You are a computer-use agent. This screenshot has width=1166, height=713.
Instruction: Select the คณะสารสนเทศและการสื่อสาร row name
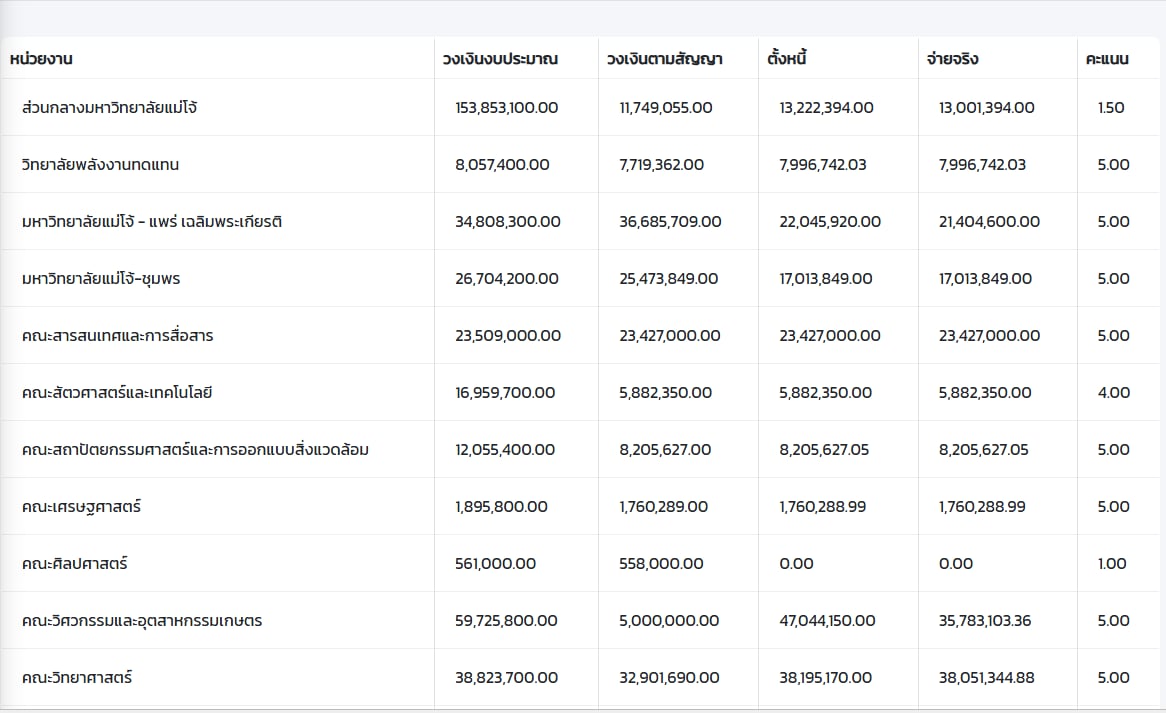[117, 335]
